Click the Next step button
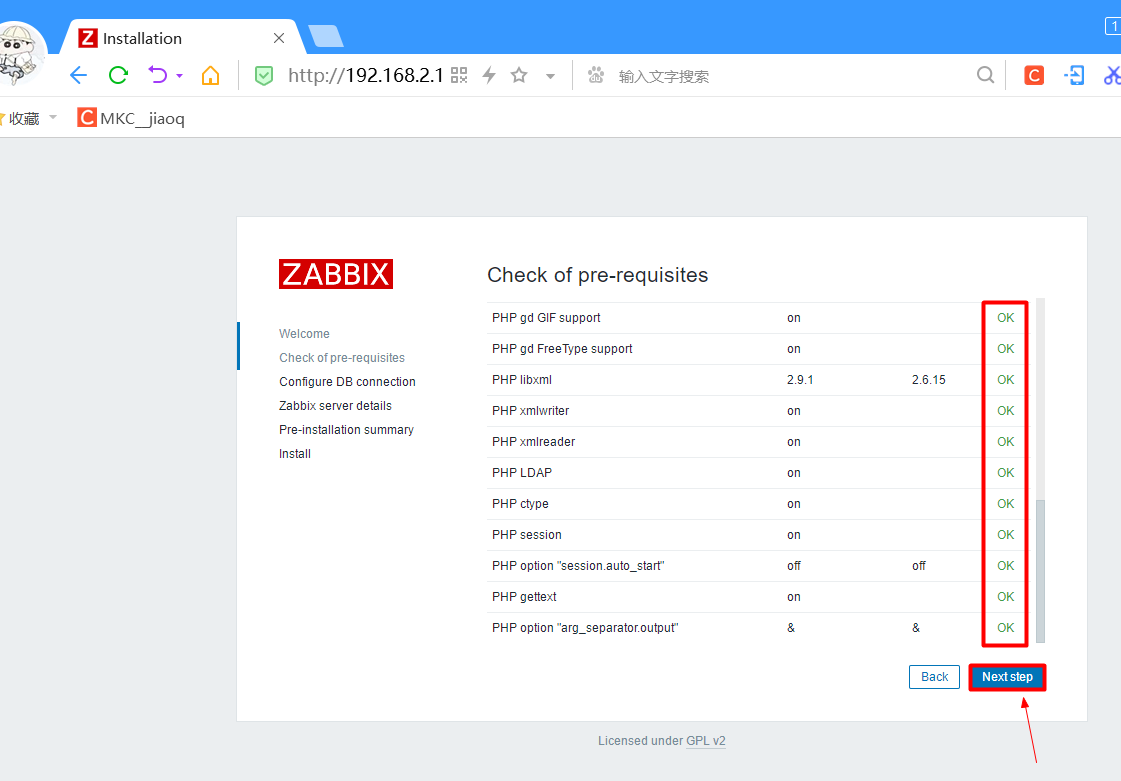Viewport: 1121px width, 781px height. (1007, 677)
